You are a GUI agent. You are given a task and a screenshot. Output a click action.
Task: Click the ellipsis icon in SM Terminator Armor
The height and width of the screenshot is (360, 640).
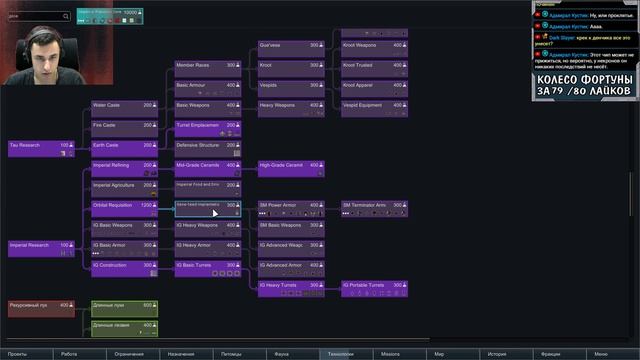click(x=345, y=213)
